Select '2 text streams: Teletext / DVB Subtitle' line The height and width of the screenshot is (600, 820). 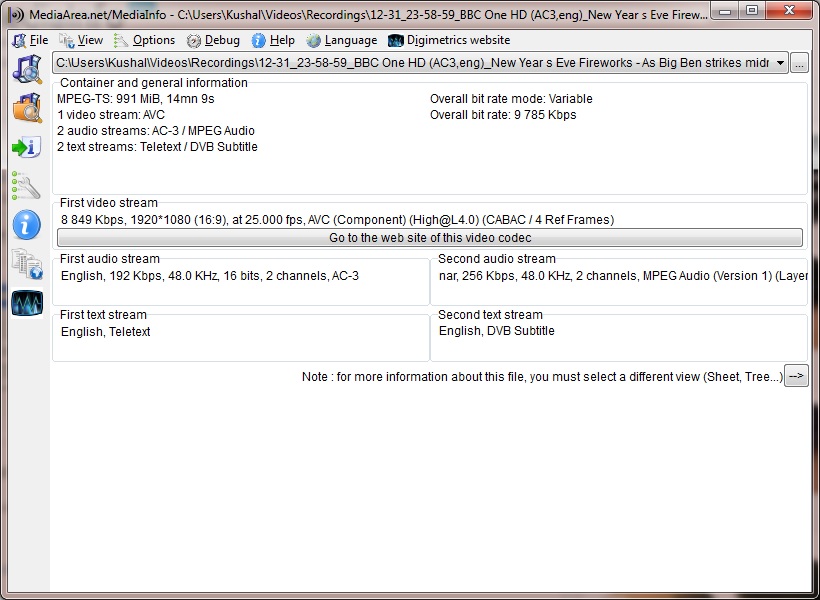point(157,147)
